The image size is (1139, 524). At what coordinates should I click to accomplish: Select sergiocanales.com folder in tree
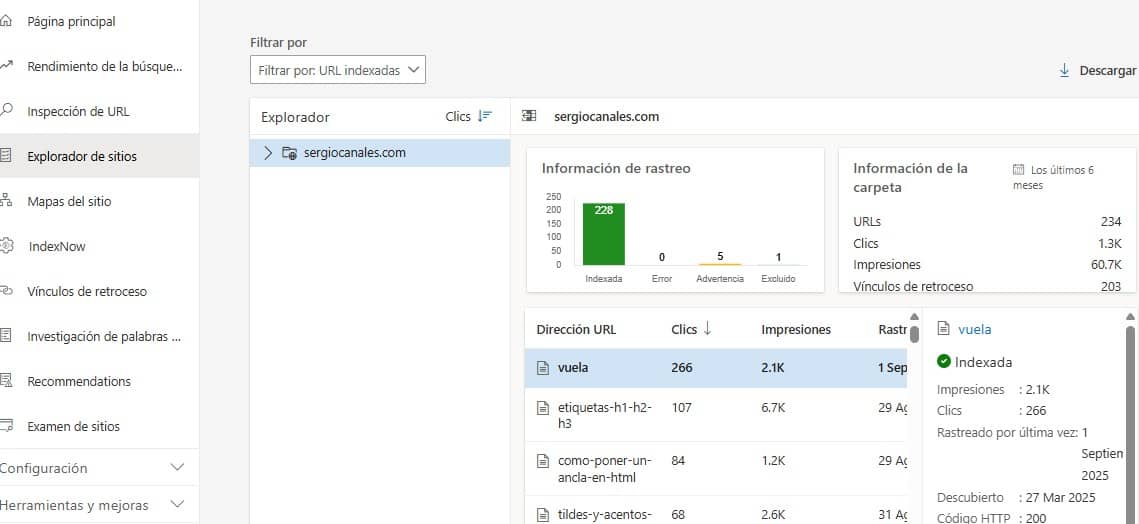coord(380,153)
